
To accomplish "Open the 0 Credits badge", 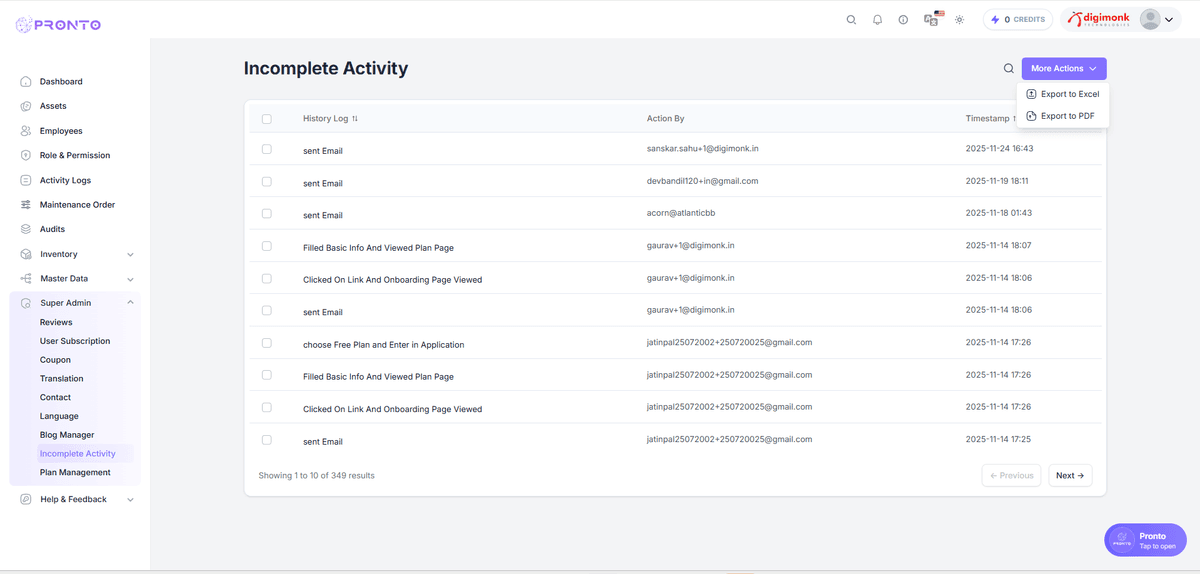I will [x=1018, y=20].
